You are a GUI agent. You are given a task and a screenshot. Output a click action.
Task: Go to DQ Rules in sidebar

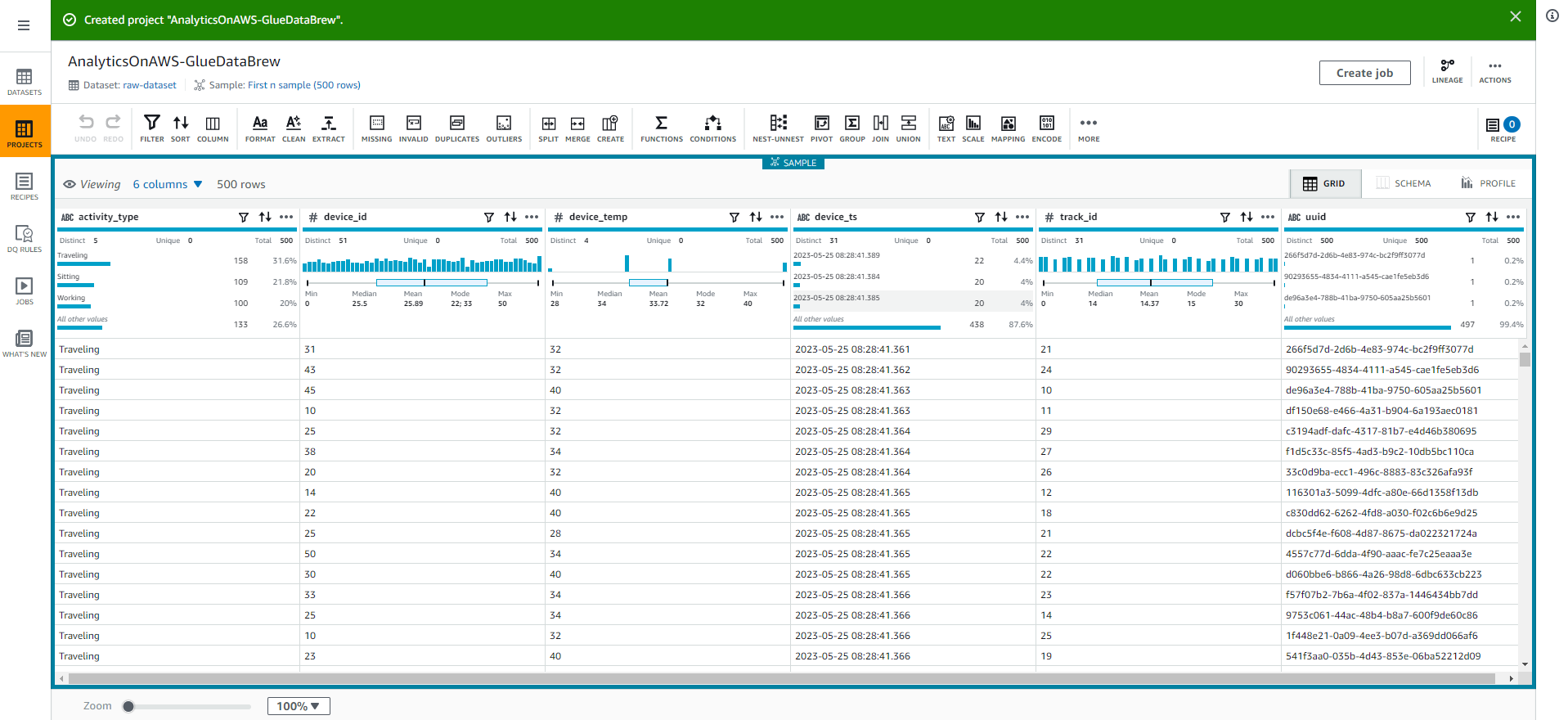(25, 239)
